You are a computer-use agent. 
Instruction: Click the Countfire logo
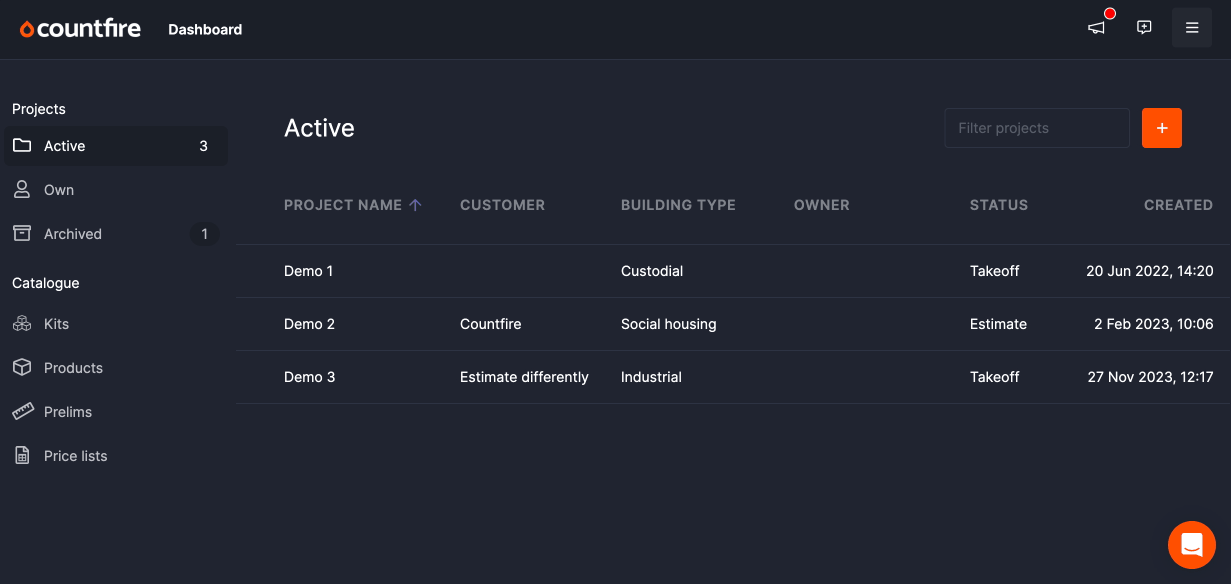(80, 29)
